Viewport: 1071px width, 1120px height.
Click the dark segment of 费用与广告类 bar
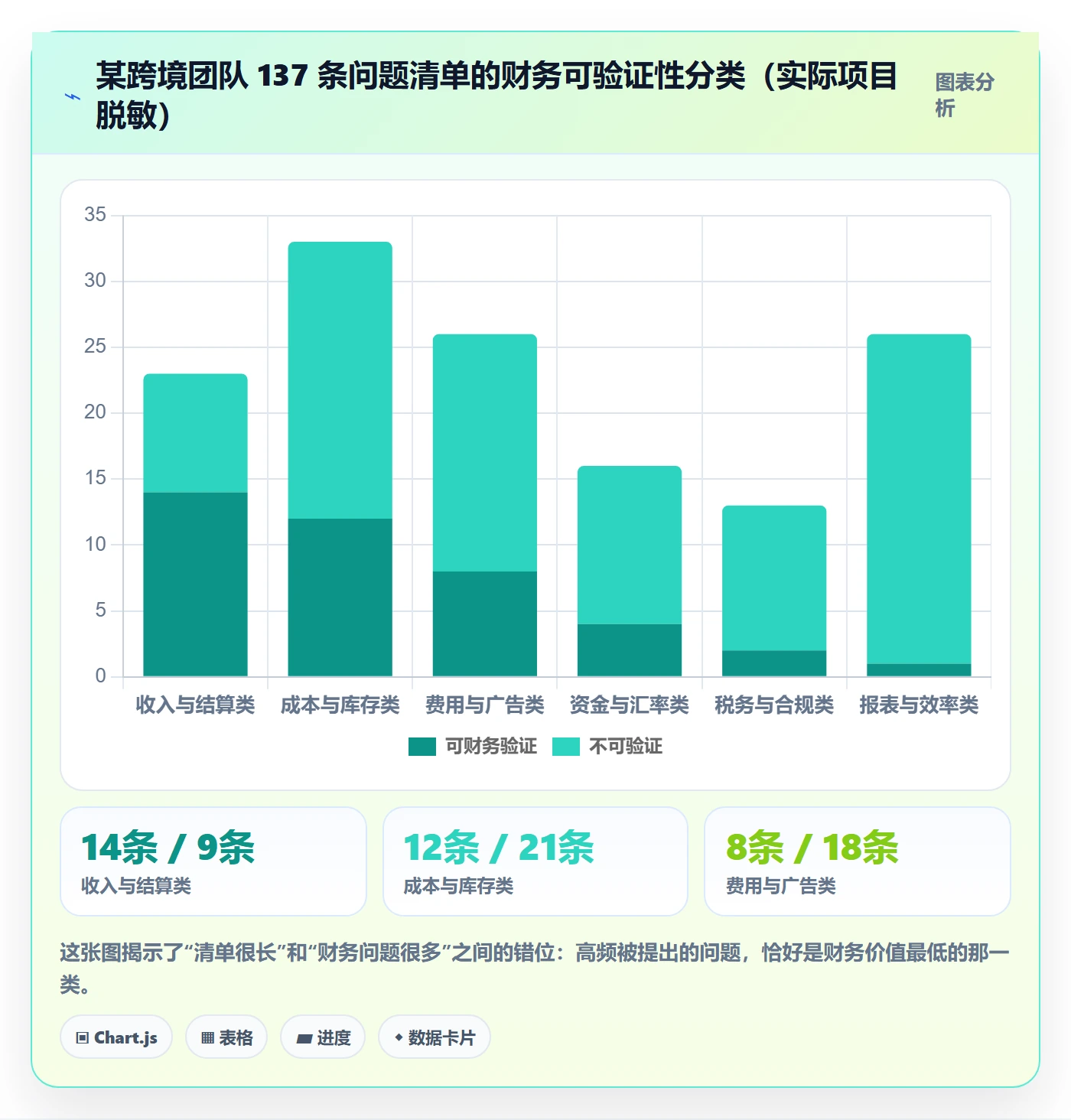tap(485, 623)
